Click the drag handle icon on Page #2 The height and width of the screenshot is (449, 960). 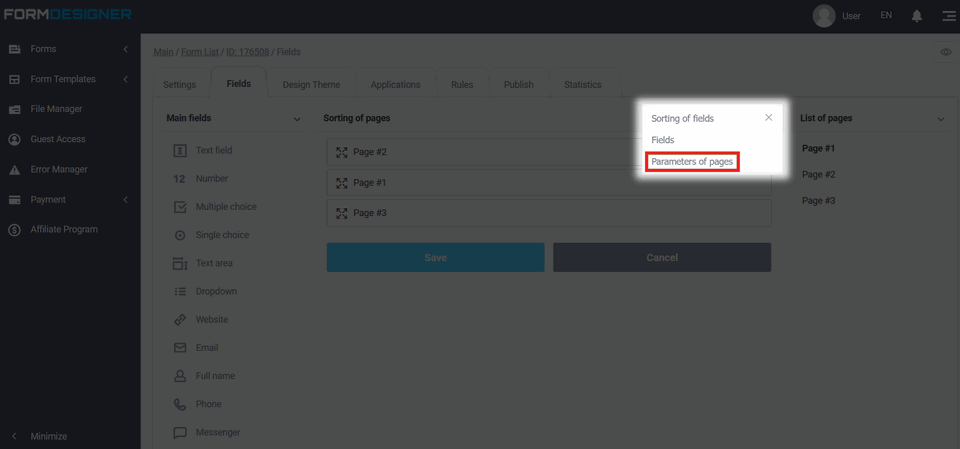click(342, 153)
